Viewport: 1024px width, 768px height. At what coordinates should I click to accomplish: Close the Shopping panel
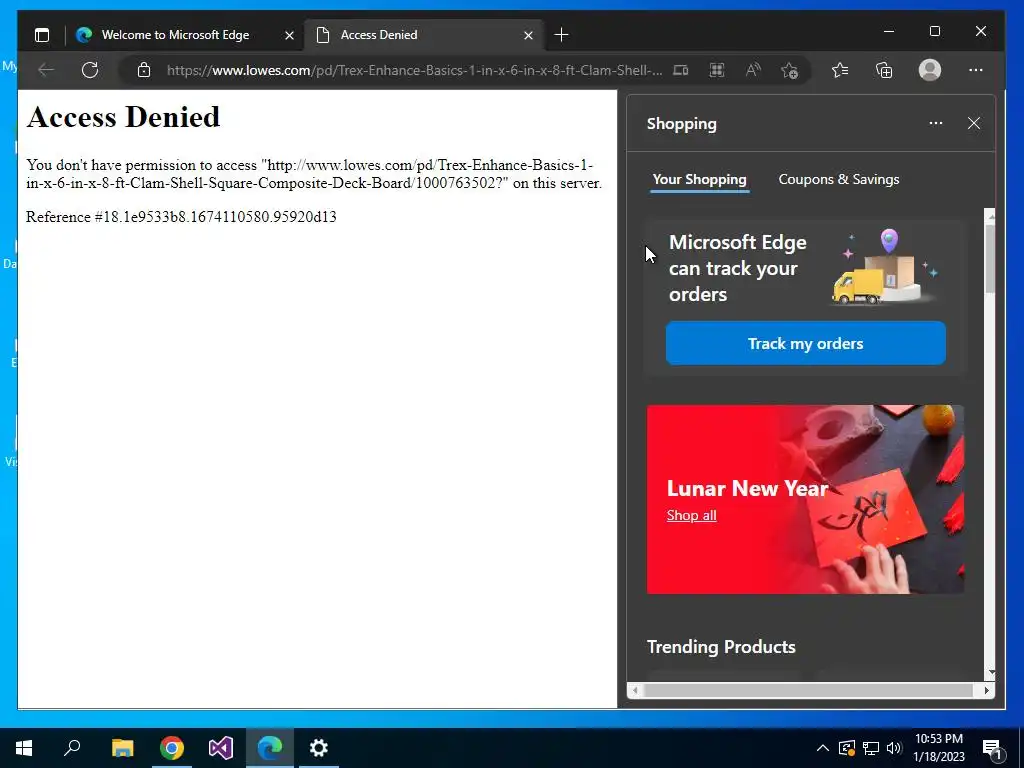point(974,123)
